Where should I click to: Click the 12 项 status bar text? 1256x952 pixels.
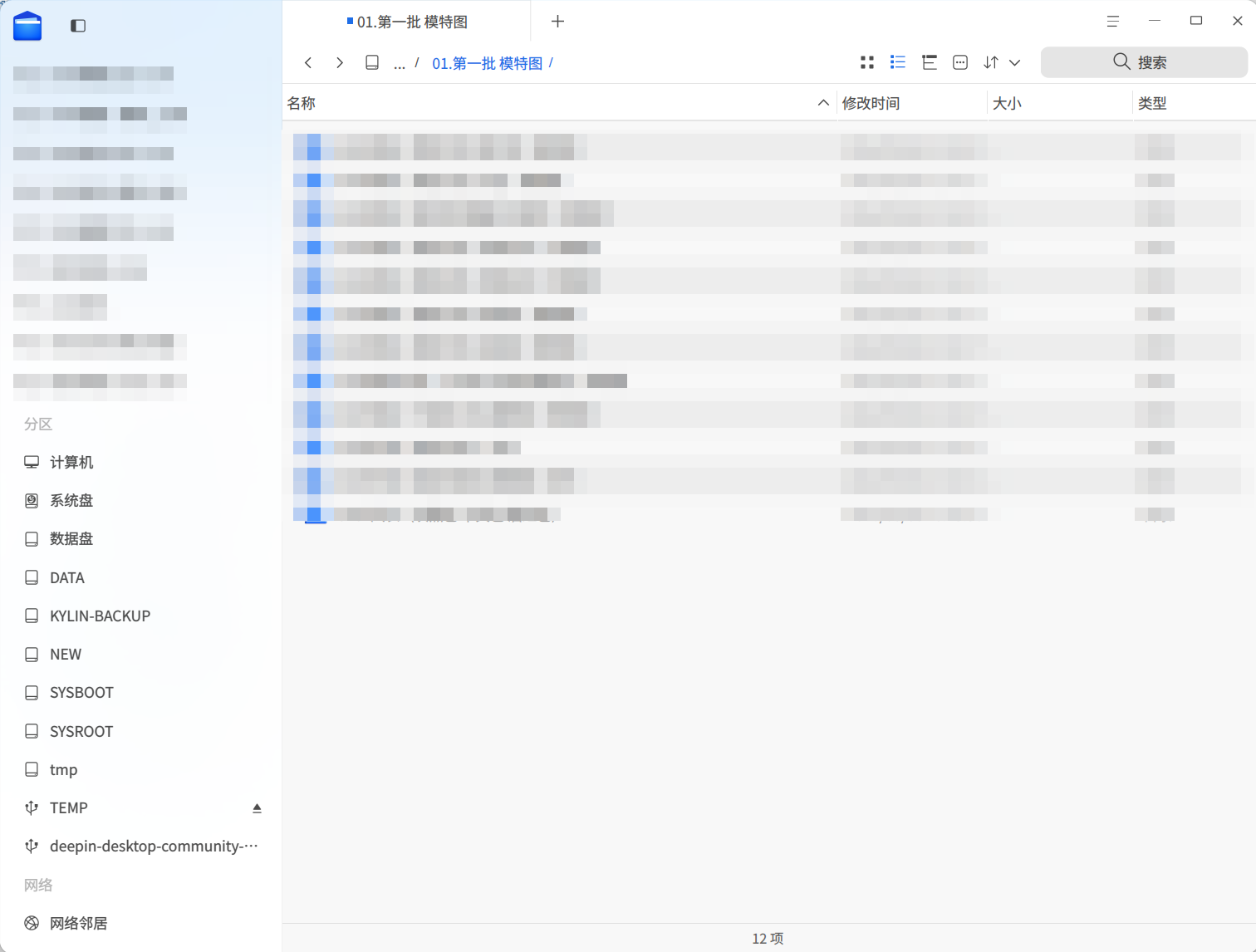[768, 938]
